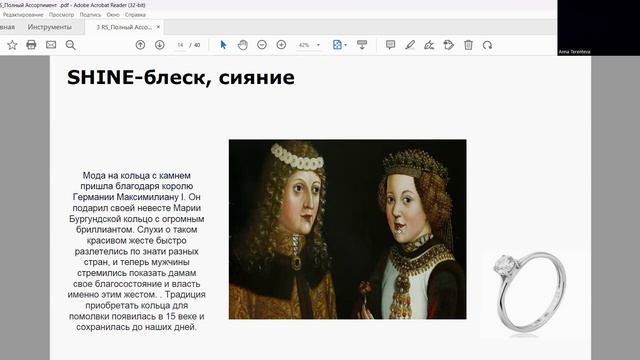Rotate the view with the circular arrow icon

pyautogui.click(x=487, y=45)
